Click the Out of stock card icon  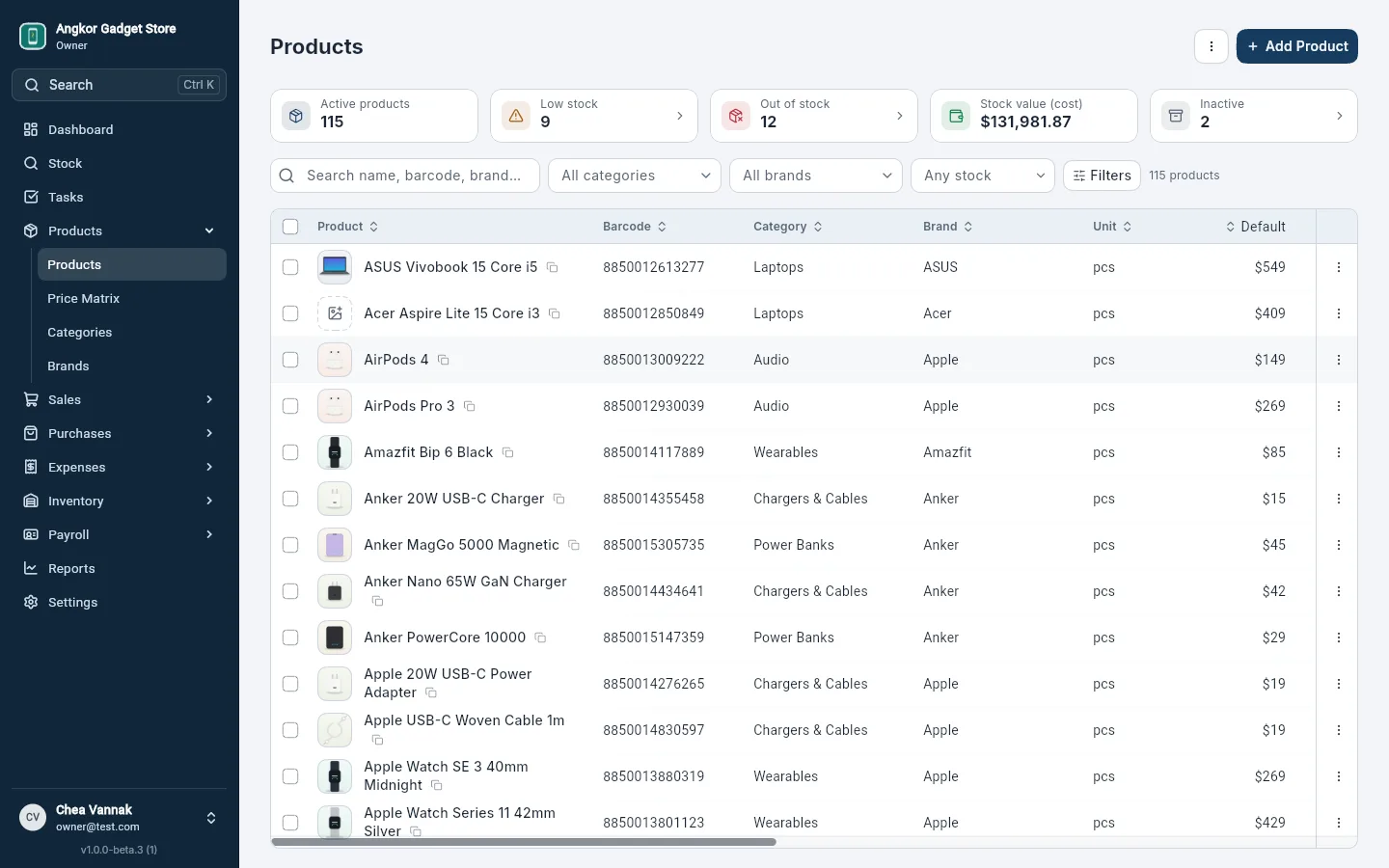(x=736, y=116)
